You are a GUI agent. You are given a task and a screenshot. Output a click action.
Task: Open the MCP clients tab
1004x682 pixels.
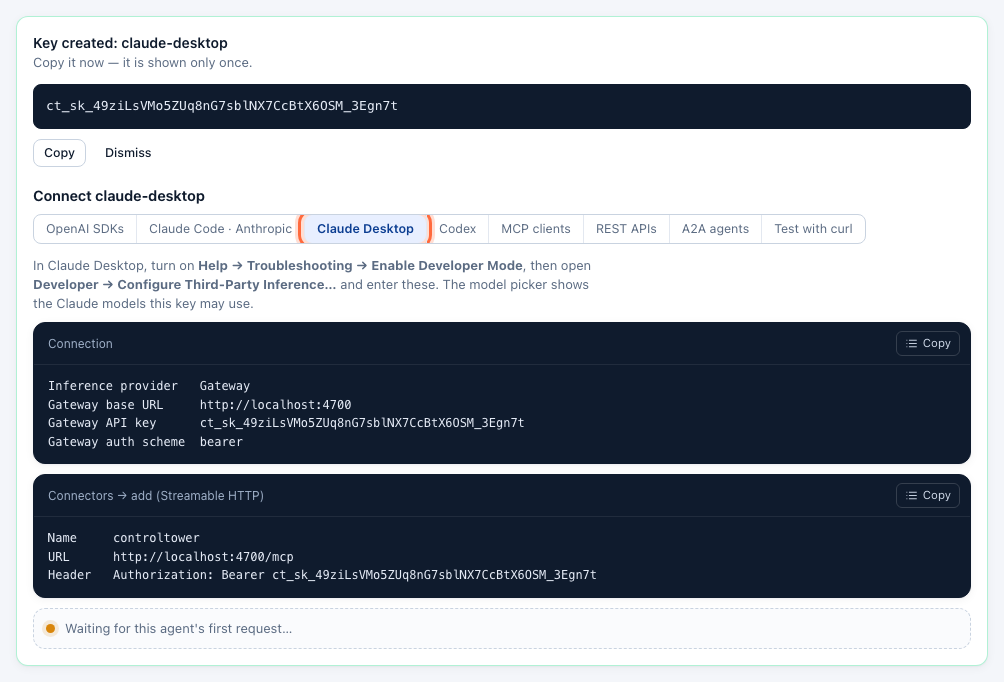pos(535,229)
